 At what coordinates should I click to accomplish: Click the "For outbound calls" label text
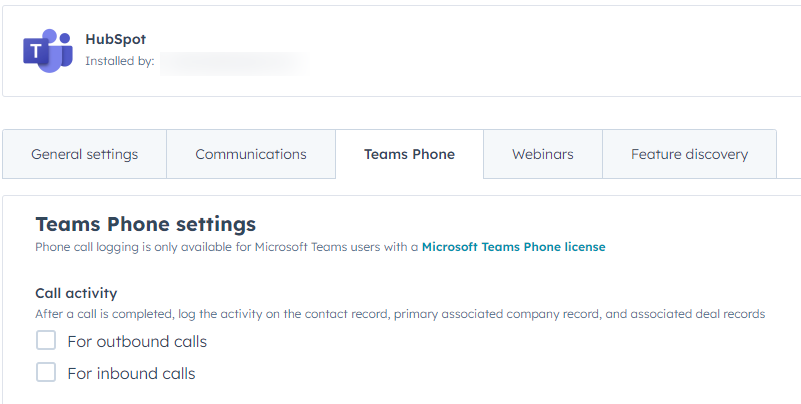137,341
